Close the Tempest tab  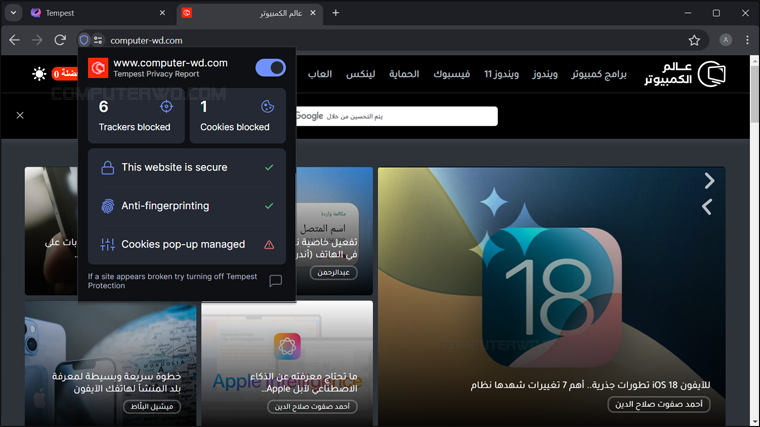(162, 13)
